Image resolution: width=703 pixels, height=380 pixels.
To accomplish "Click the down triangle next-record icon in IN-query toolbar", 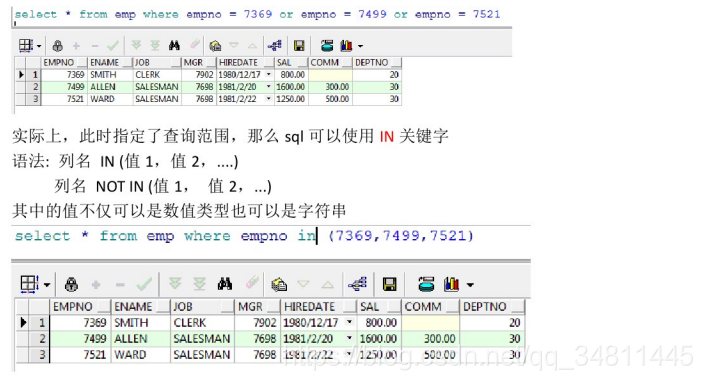I will coord(303,284).
